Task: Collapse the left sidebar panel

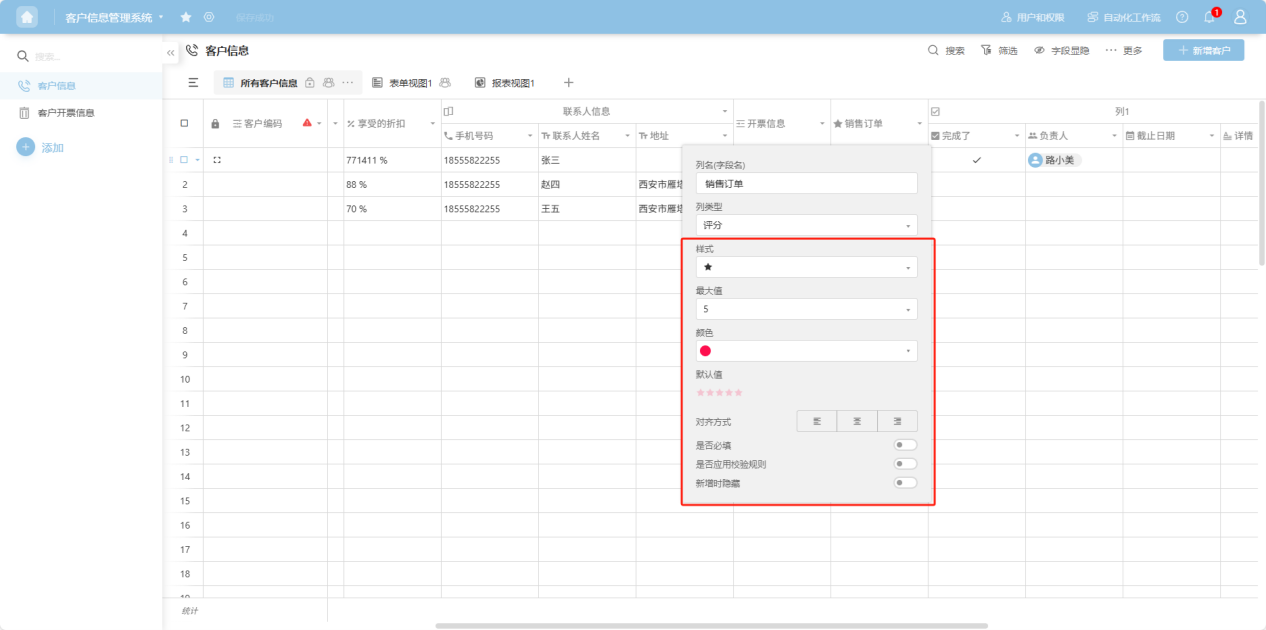Action: [171, 51]
